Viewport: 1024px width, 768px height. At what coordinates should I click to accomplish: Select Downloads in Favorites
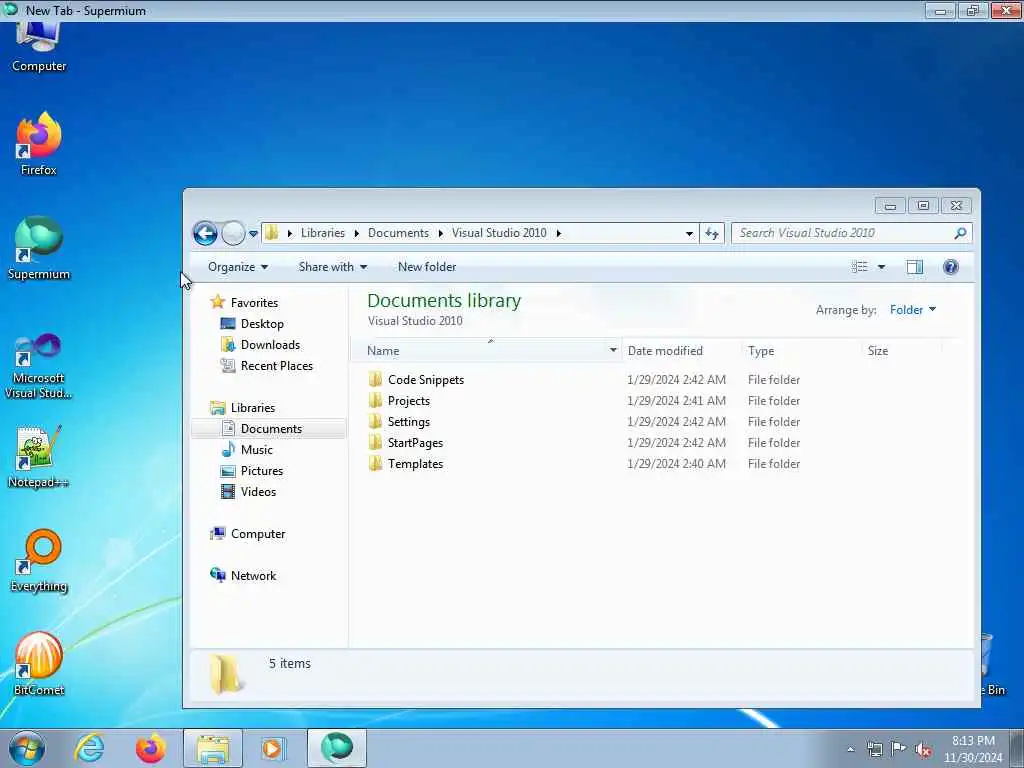coord(270,344)
